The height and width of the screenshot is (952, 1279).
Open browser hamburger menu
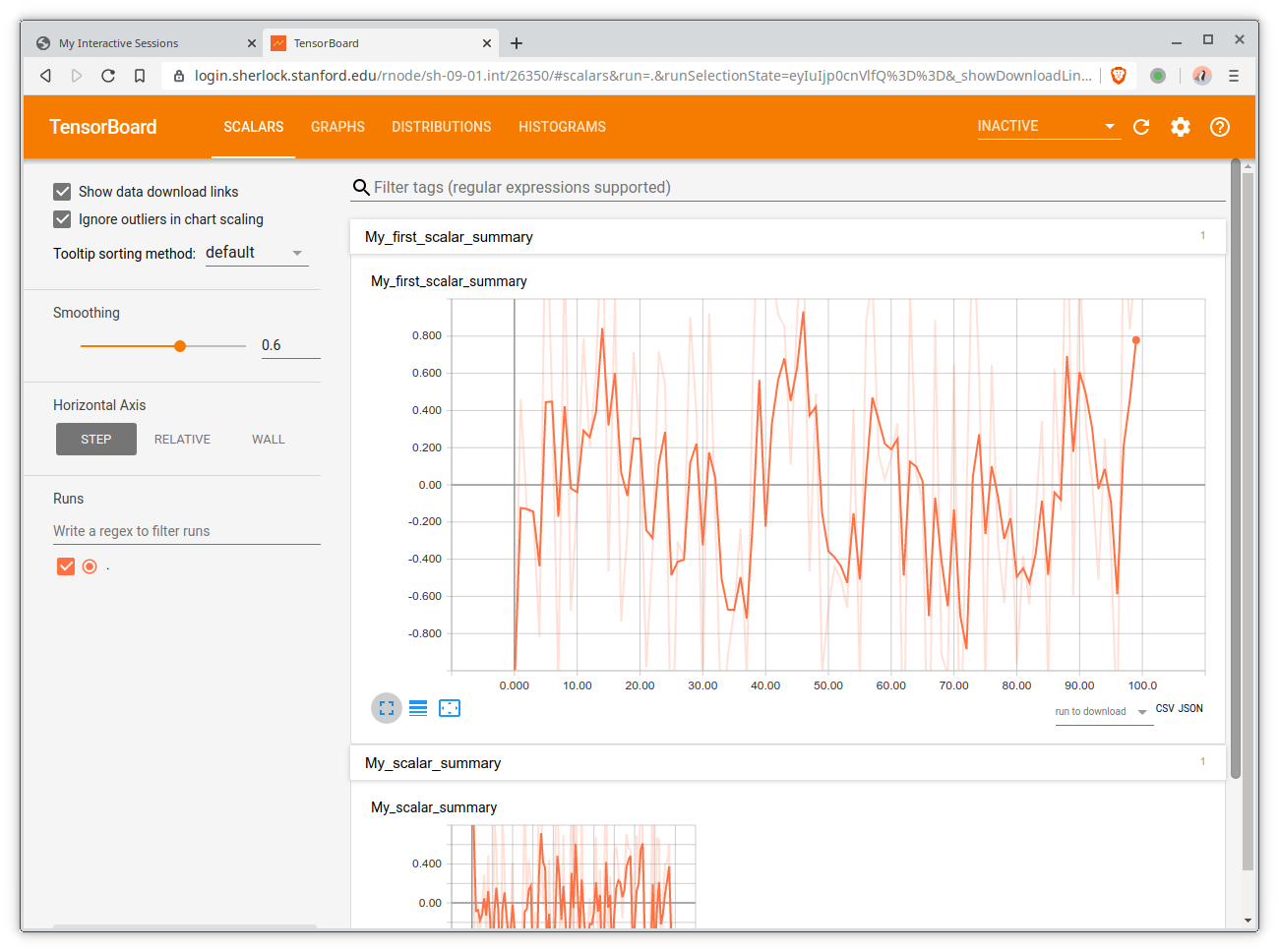(1234, 76)
